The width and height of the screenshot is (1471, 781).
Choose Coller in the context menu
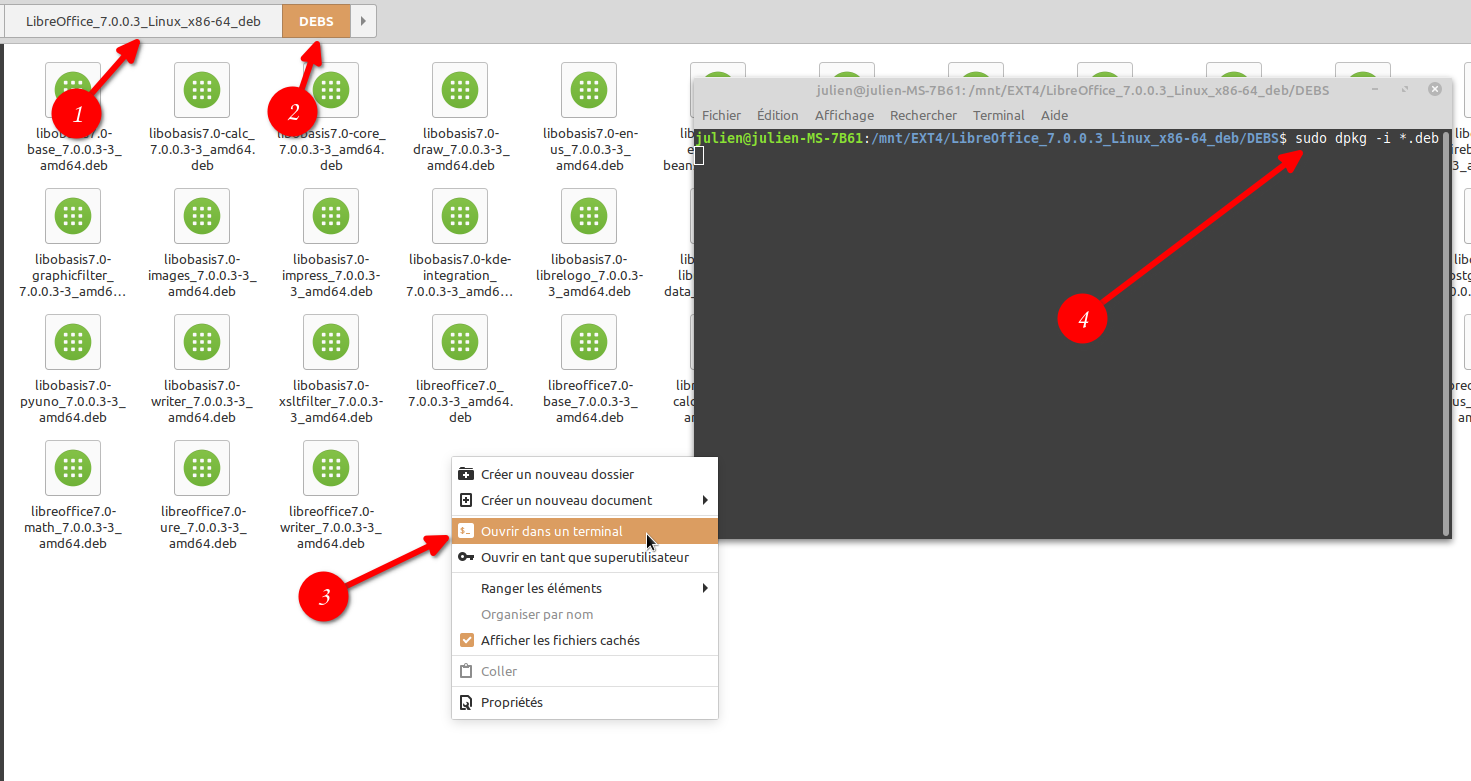click(x=585, y=671)
